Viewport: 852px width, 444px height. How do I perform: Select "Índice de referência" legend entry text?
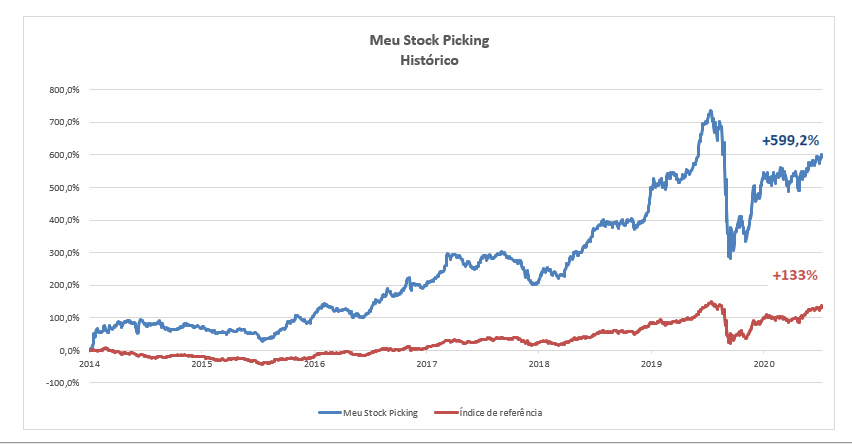click(500, 412)
